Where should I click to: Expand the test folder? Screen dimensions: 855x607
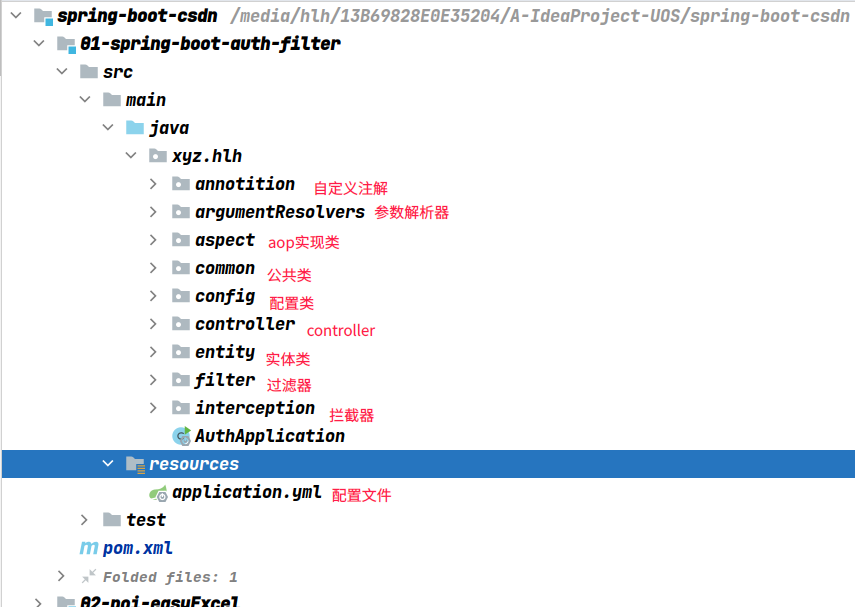(x=85, y=520)
